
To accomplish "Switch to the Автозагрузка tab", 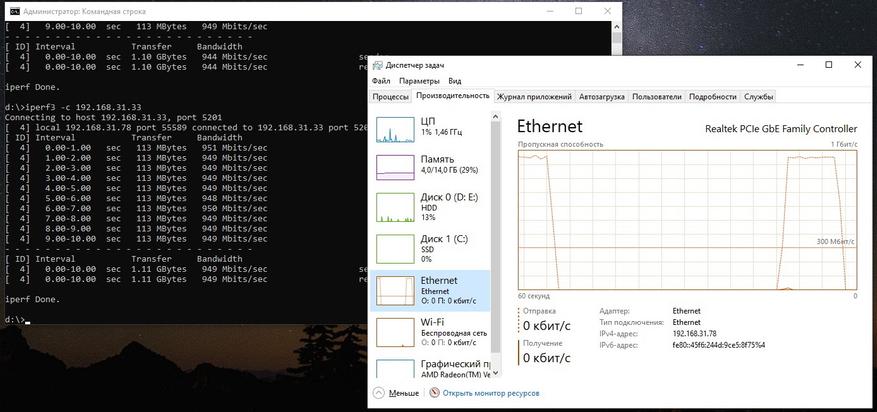I will coord(602,97).
